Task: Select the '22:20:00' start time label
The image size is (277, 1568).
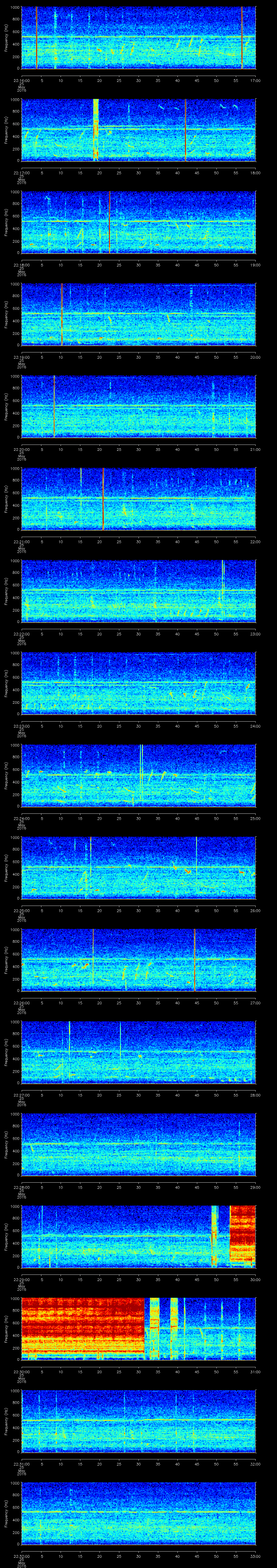Action: (x=21, y=449)
